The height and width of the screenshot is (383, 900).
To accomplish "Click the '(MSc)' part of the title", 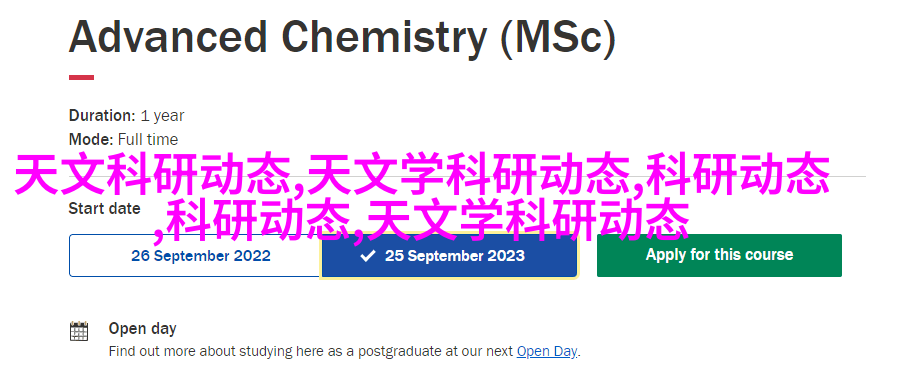I will coord(558,38).
